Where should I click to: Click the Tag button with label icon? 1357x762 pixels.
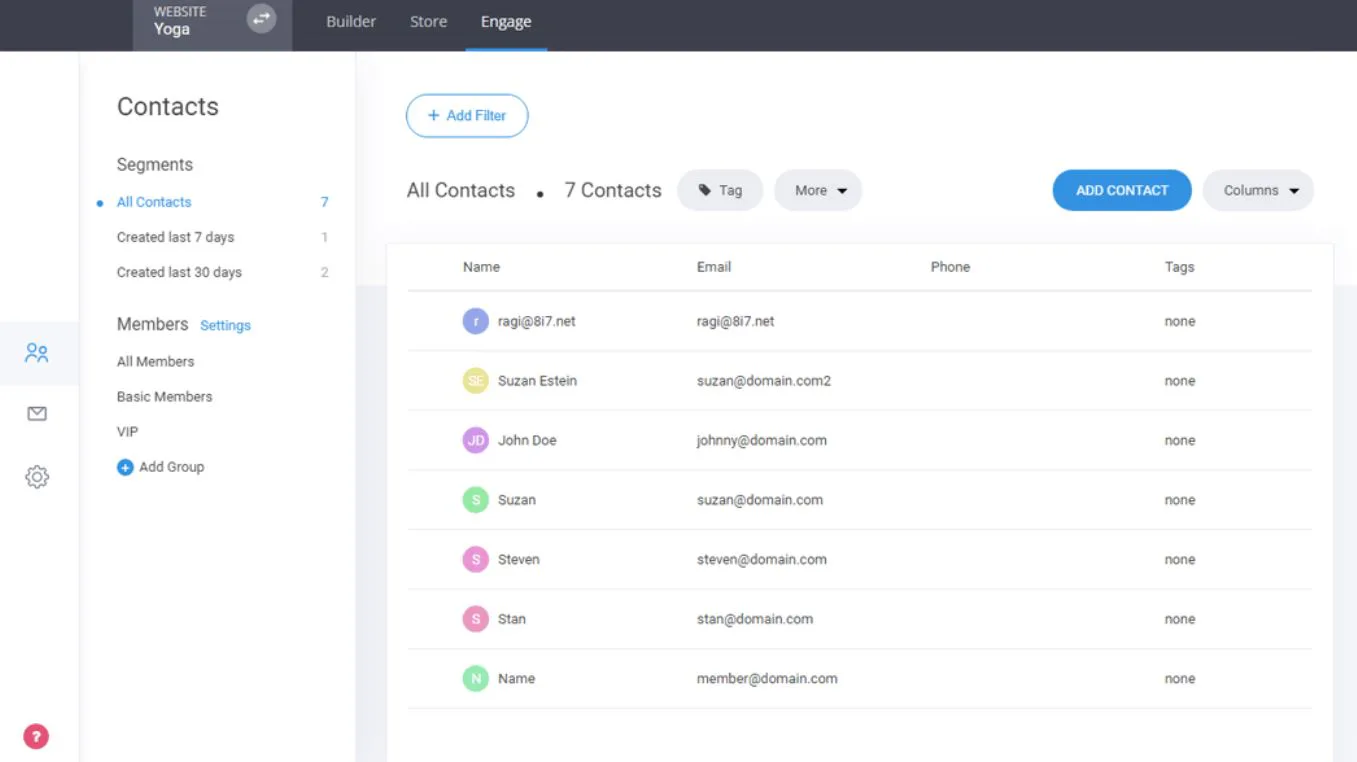pos(720,190)
